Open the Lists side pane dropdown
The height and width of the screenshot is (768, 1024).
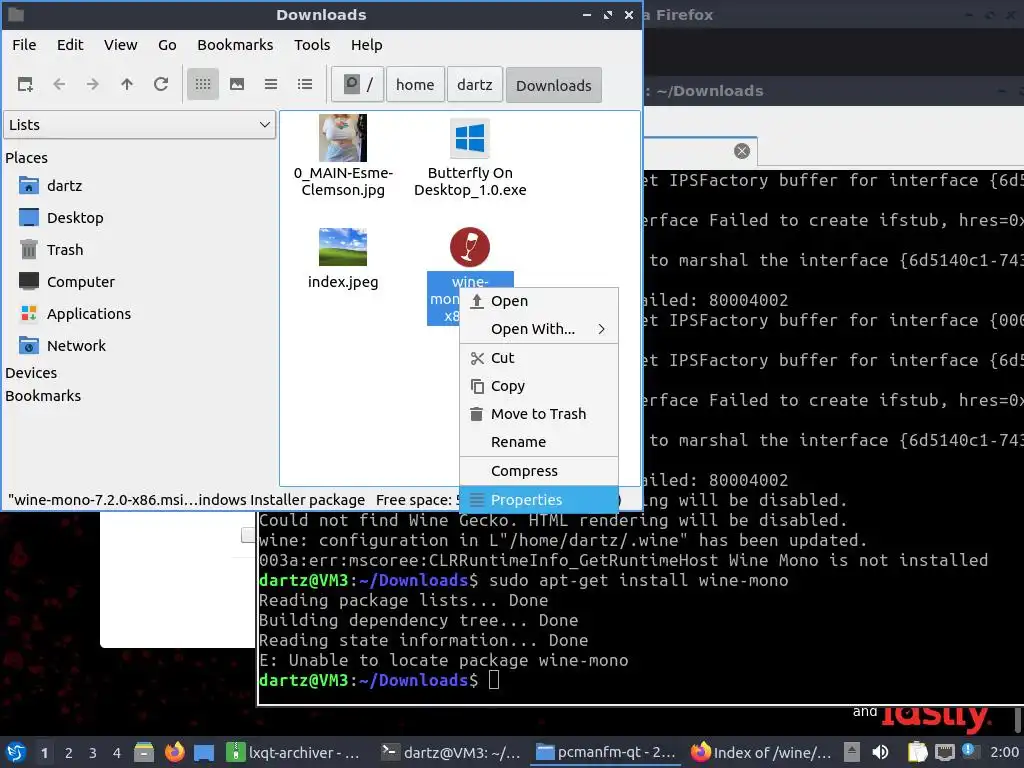pyautogui.click(x=140, y=125)
